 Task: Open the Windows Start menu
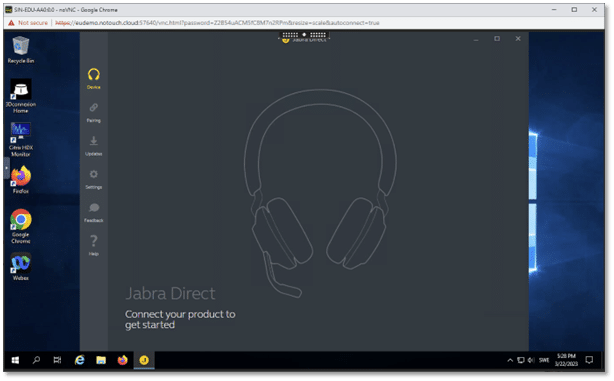click(x=15, y=361)
